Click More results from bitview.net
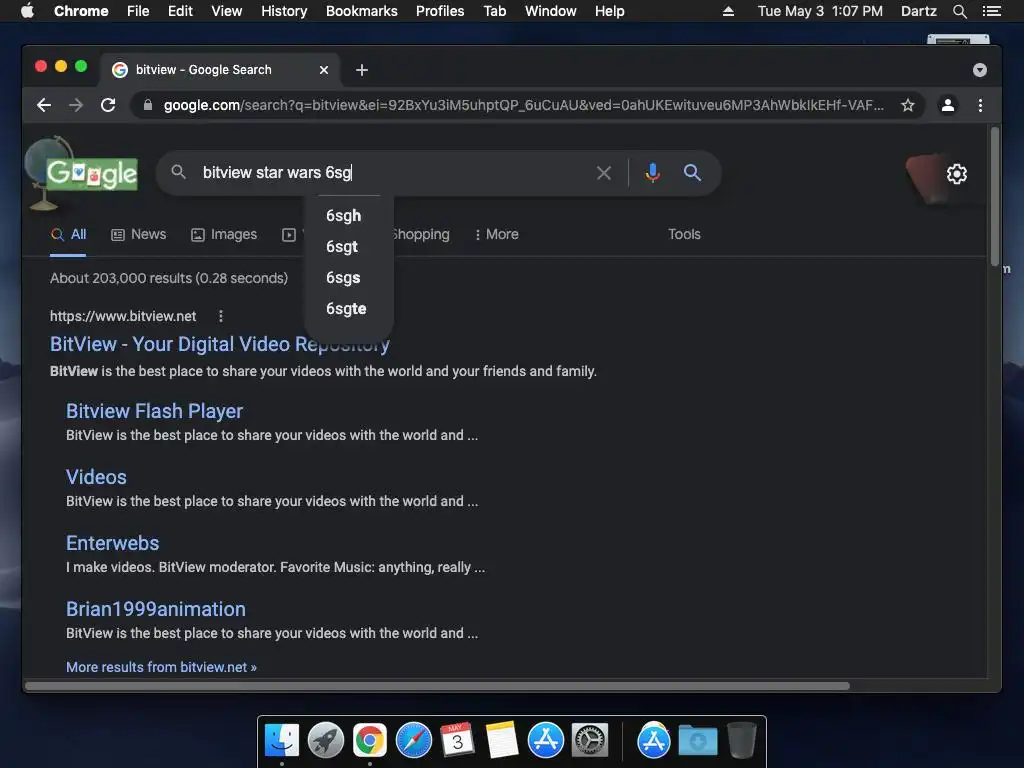Image resolution: width=1024 pixels, height=768 pixels. [161, 667]
